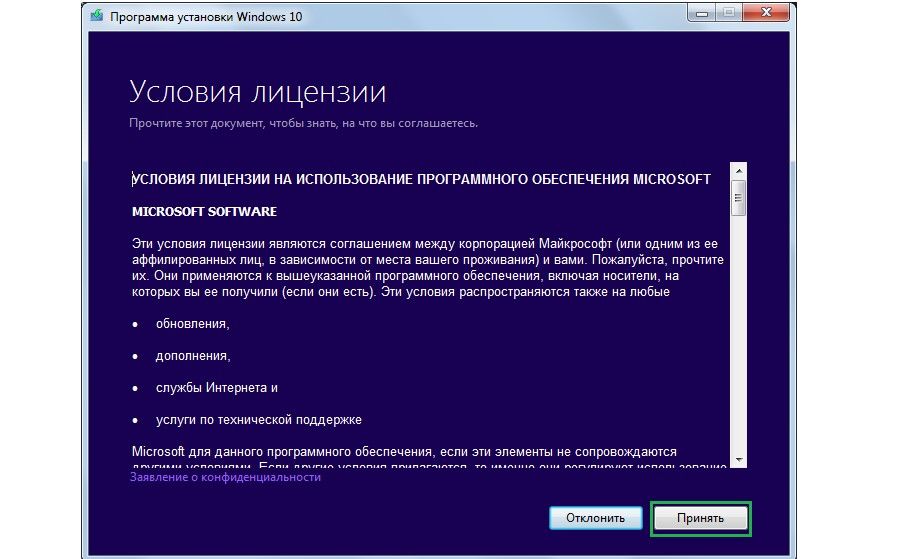
Task: Click the page title Условия лицензии
Action: (257, 92)
